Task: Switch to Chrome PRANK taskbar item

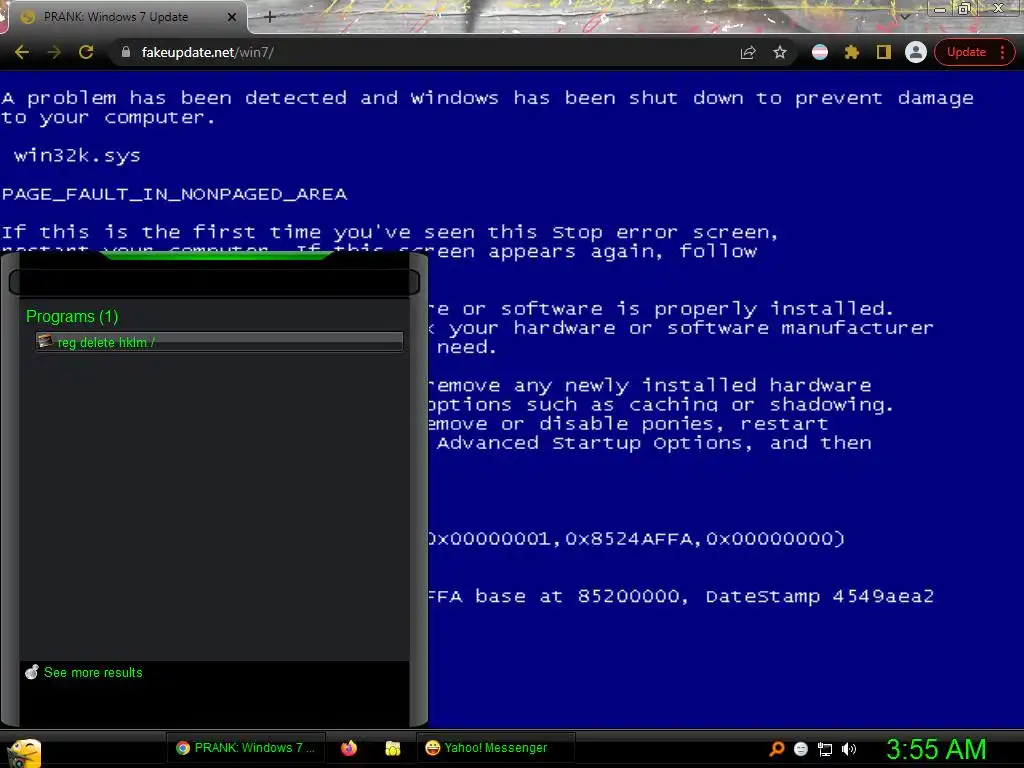Action: (246, 748)
